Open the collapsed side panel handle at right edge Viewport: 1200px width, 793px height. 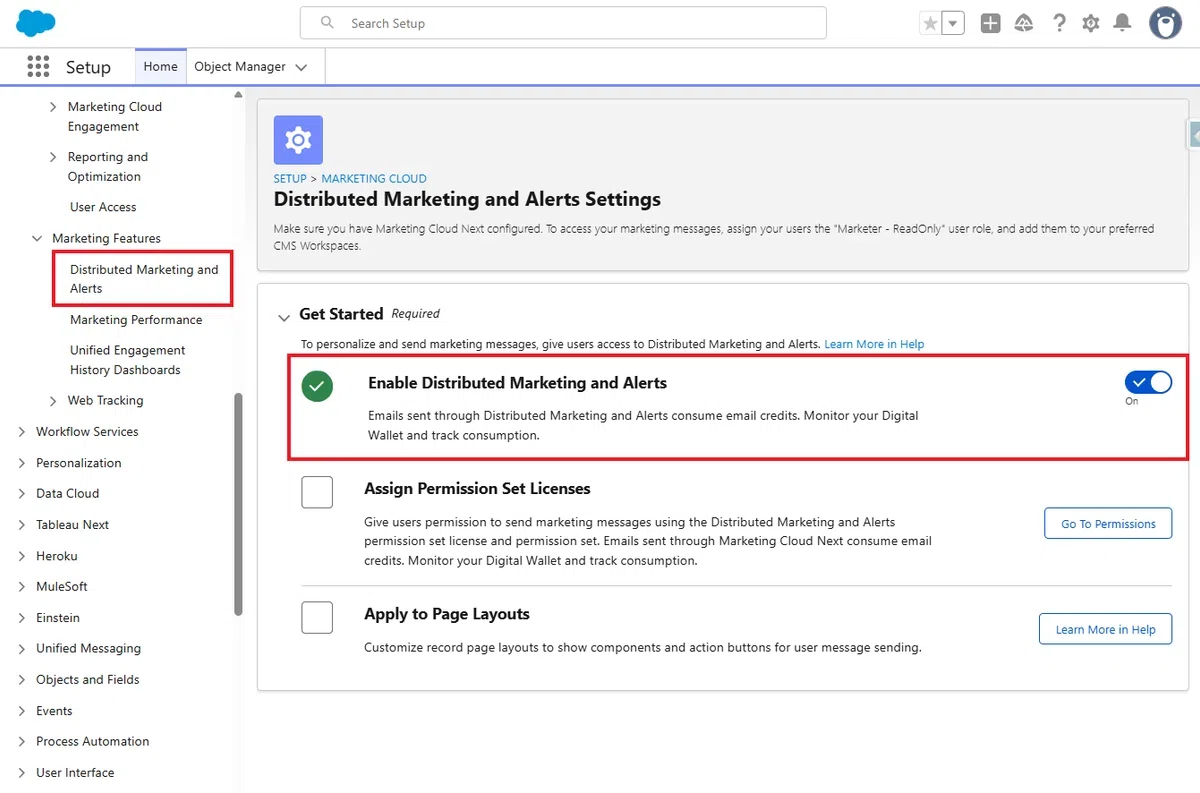1194,134
